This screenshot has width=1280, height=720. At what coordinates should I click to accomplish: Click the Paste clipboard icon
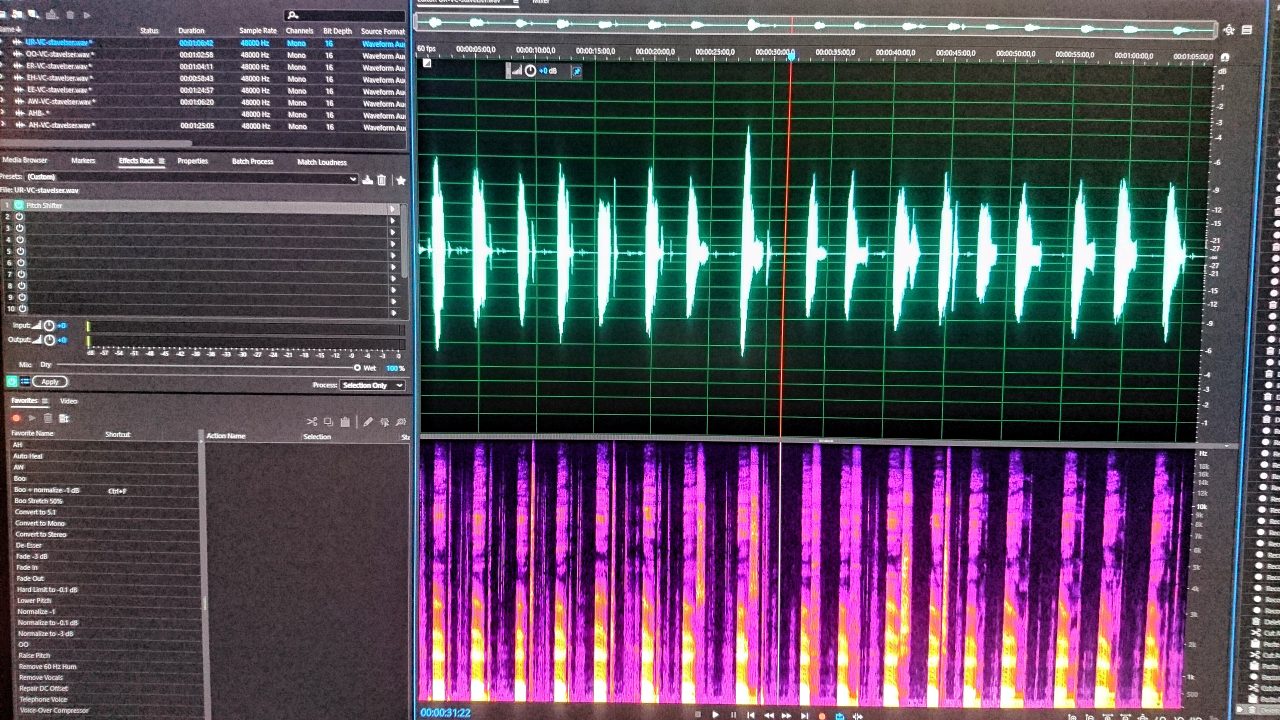(345, 422)
